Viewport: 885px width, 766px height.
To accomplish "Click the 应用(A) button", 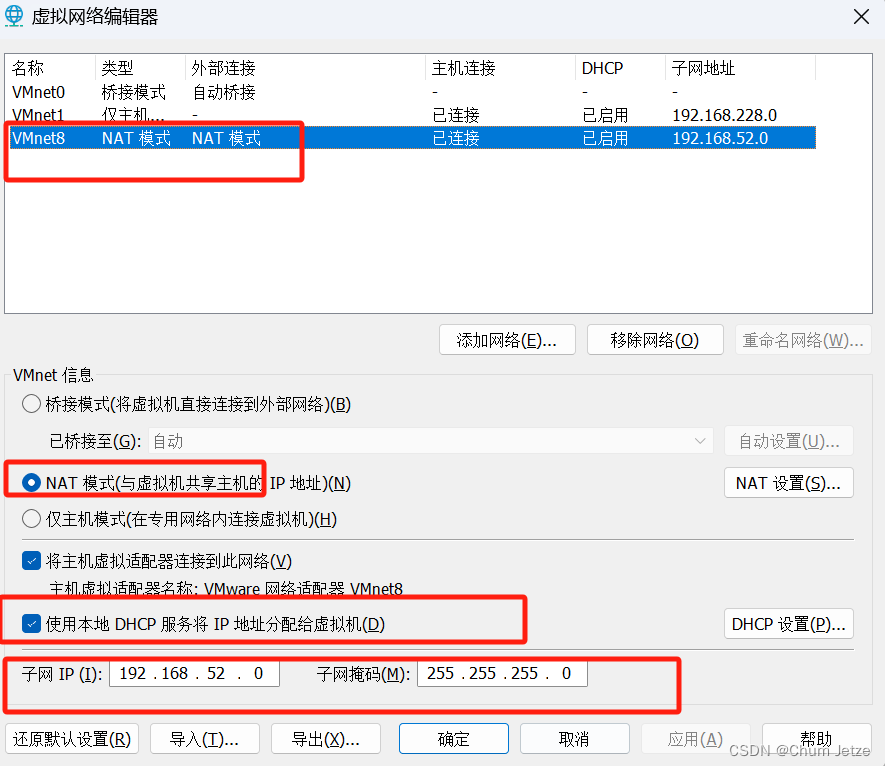I will [x=695, y=739].
